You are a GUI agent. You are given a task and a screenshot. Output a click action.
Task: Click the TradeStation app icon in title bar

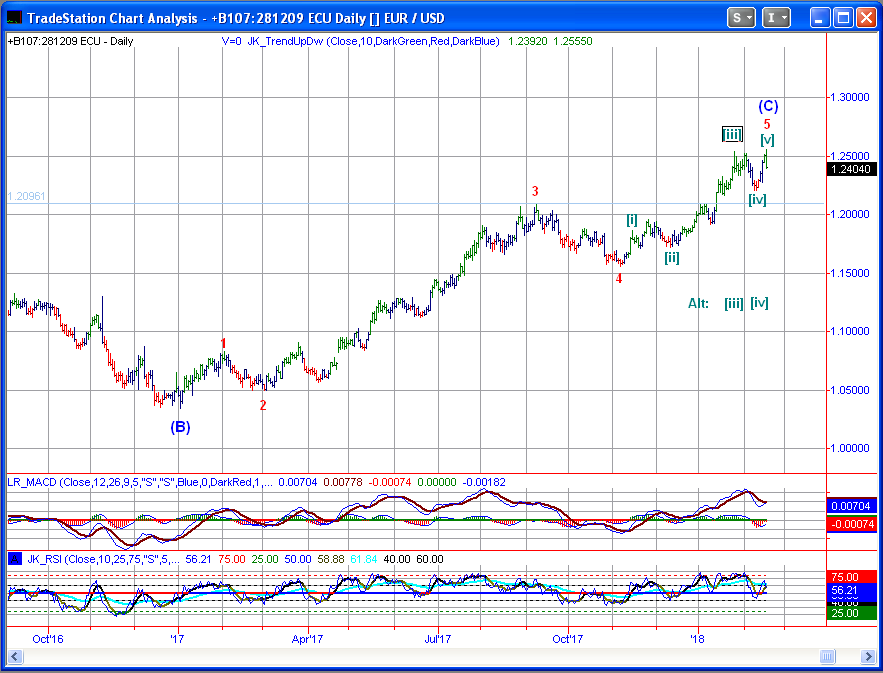click(14, 18)
